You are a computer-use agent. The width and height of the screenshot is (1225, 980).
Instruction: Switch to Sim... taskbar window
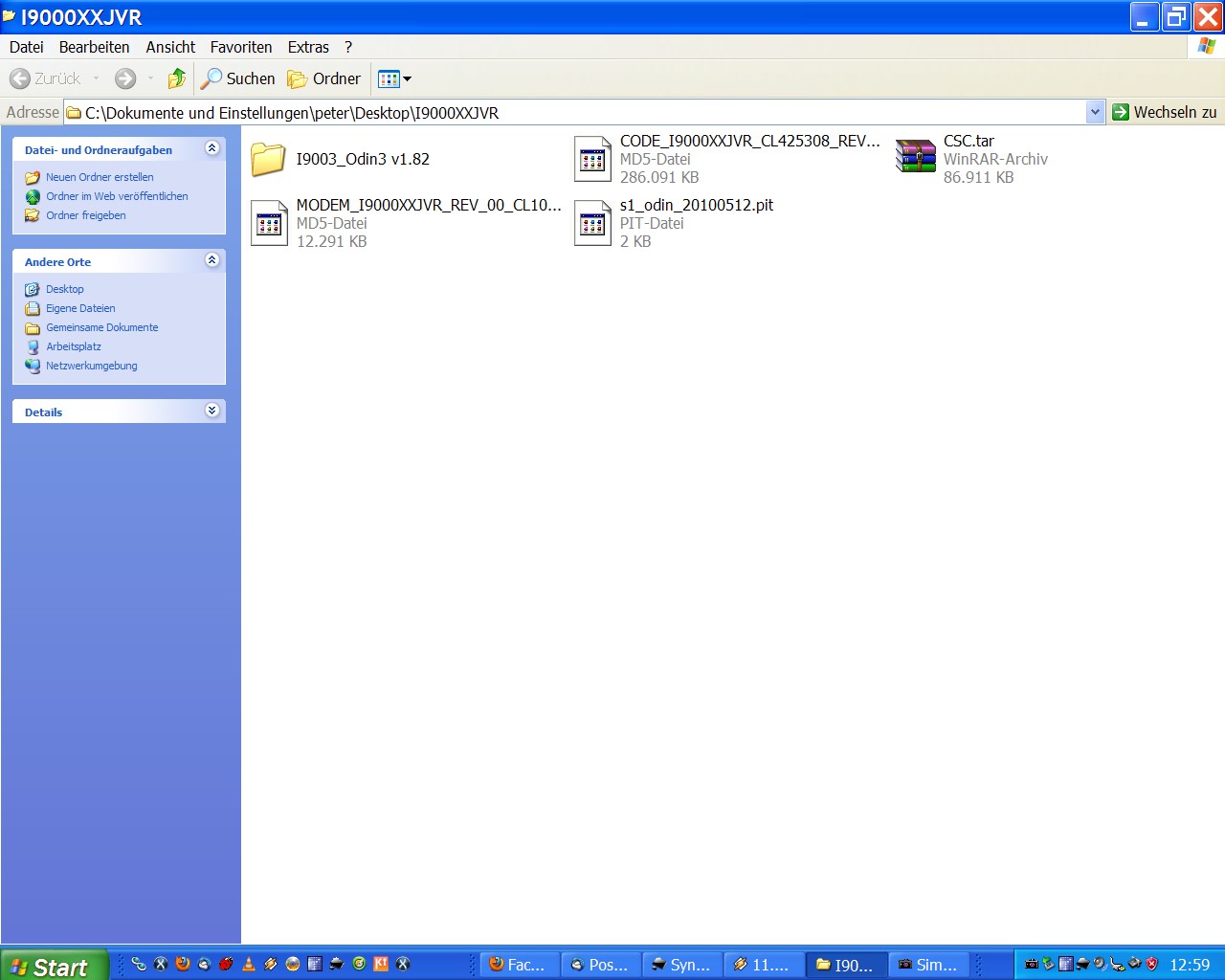(928, 965)
